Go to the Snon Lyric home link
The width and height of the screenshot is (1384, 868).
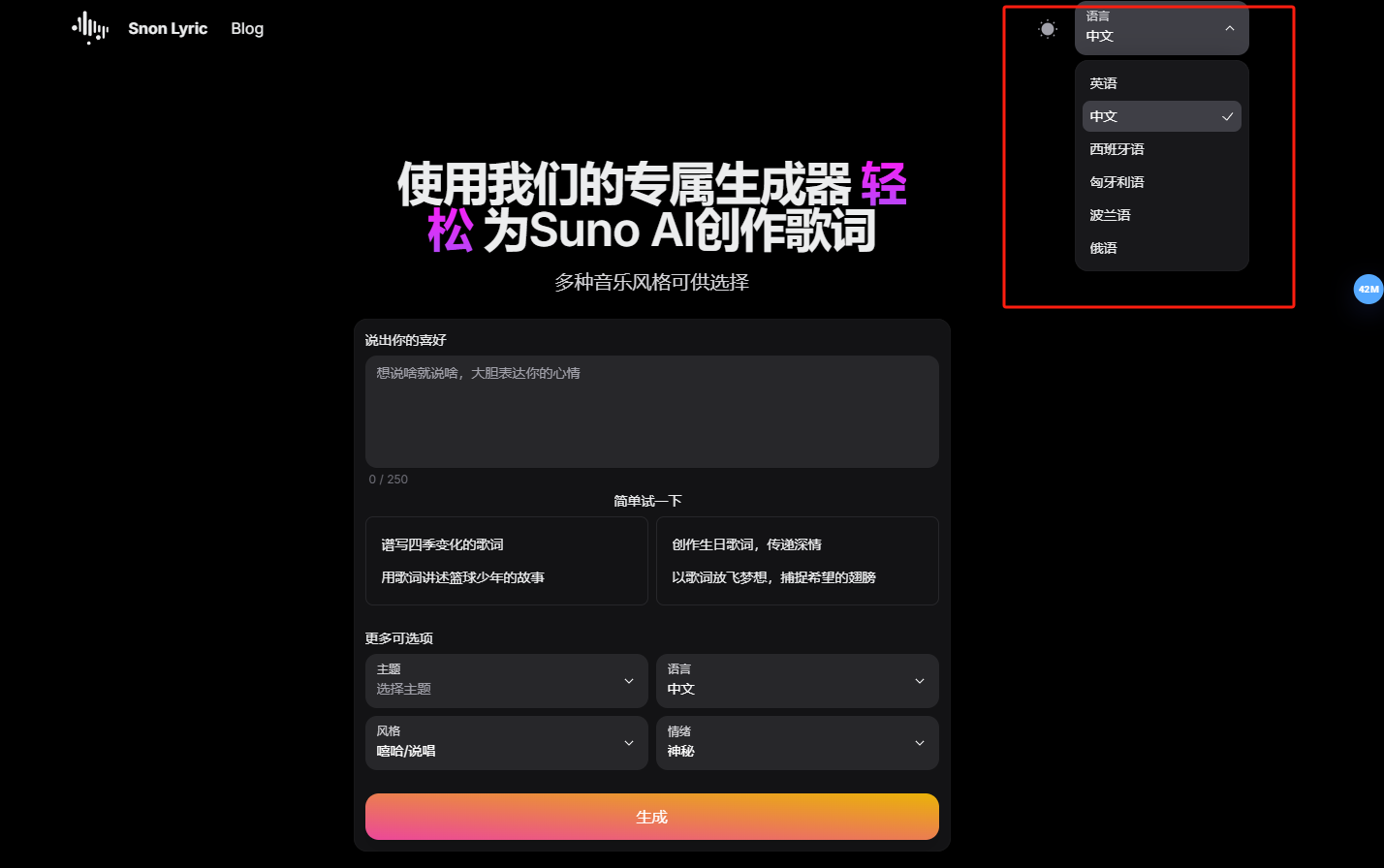168,29
